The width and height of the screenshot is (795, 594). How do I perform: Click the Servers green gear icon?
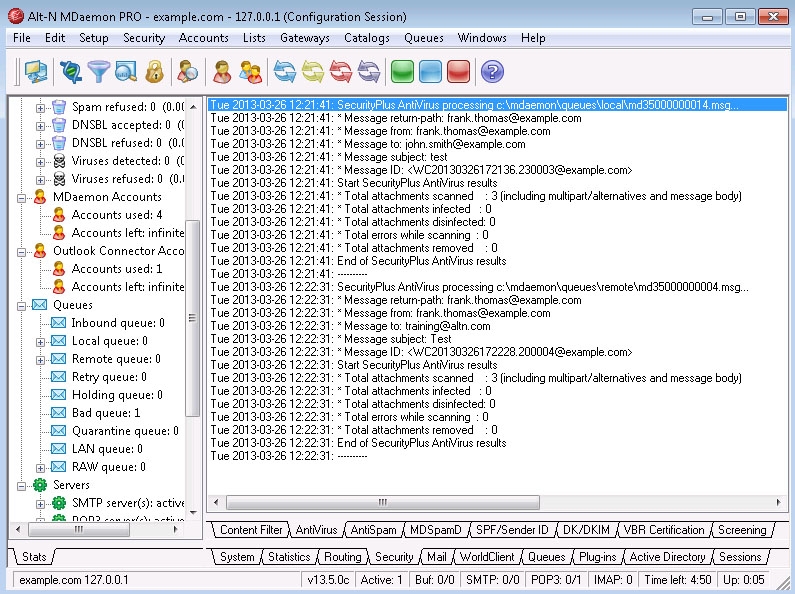(40, 485)
